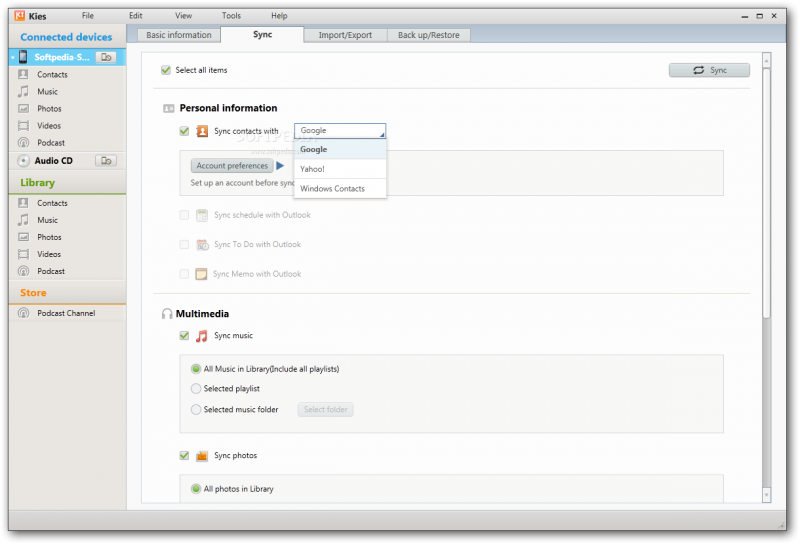Screen dimensions: 800x544
Task: Click the scrollbar up arrow
Action: click(x=766, y=61)
